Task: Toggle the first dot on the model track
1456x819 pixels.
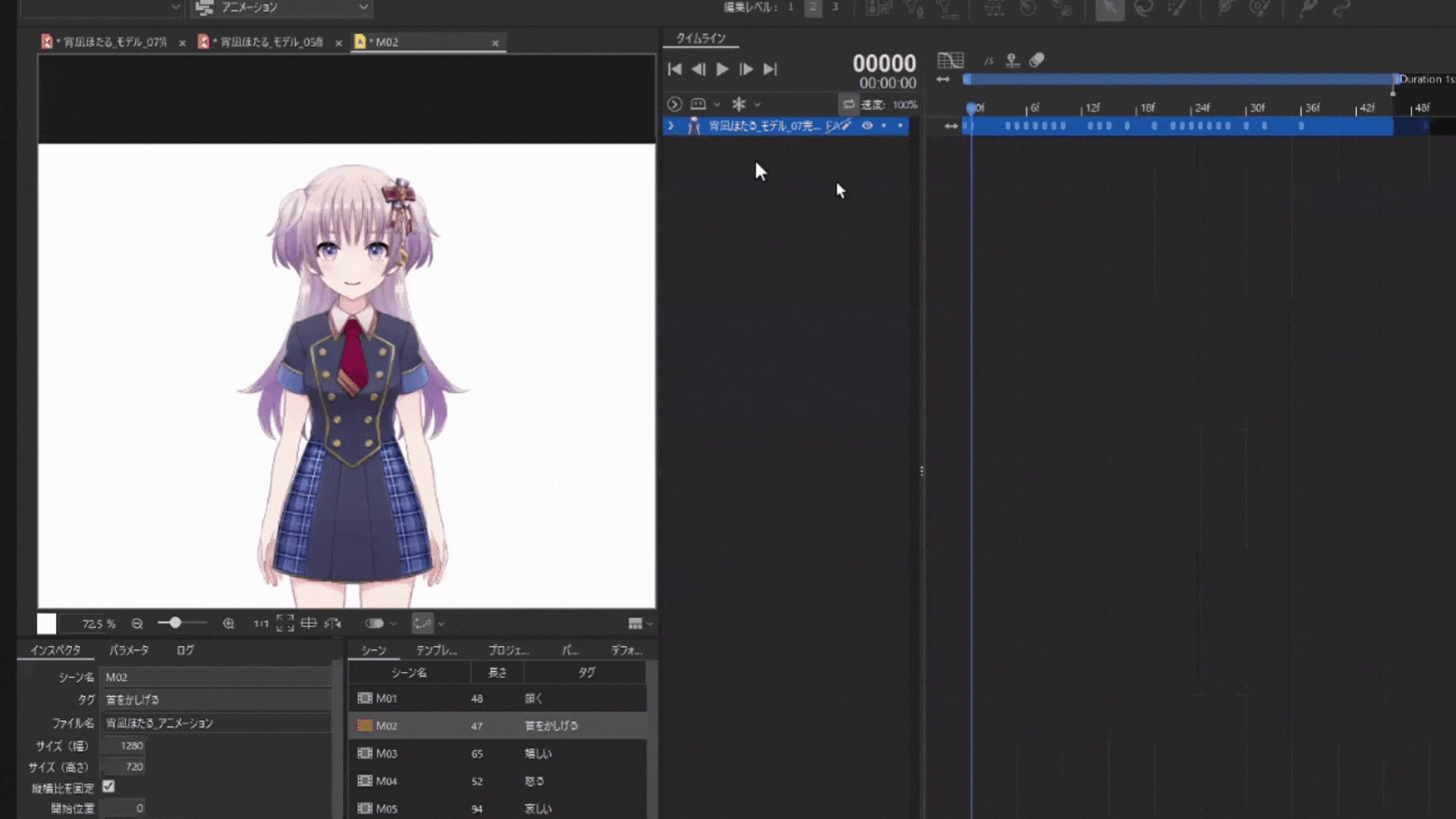Action: [x=884, y=126]
